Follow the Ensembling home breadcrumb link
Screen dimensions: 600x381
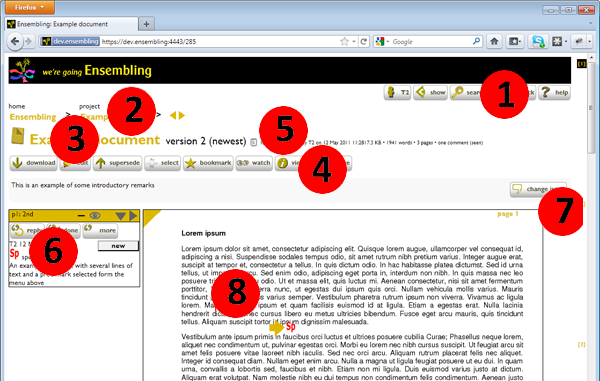(33, 117)
